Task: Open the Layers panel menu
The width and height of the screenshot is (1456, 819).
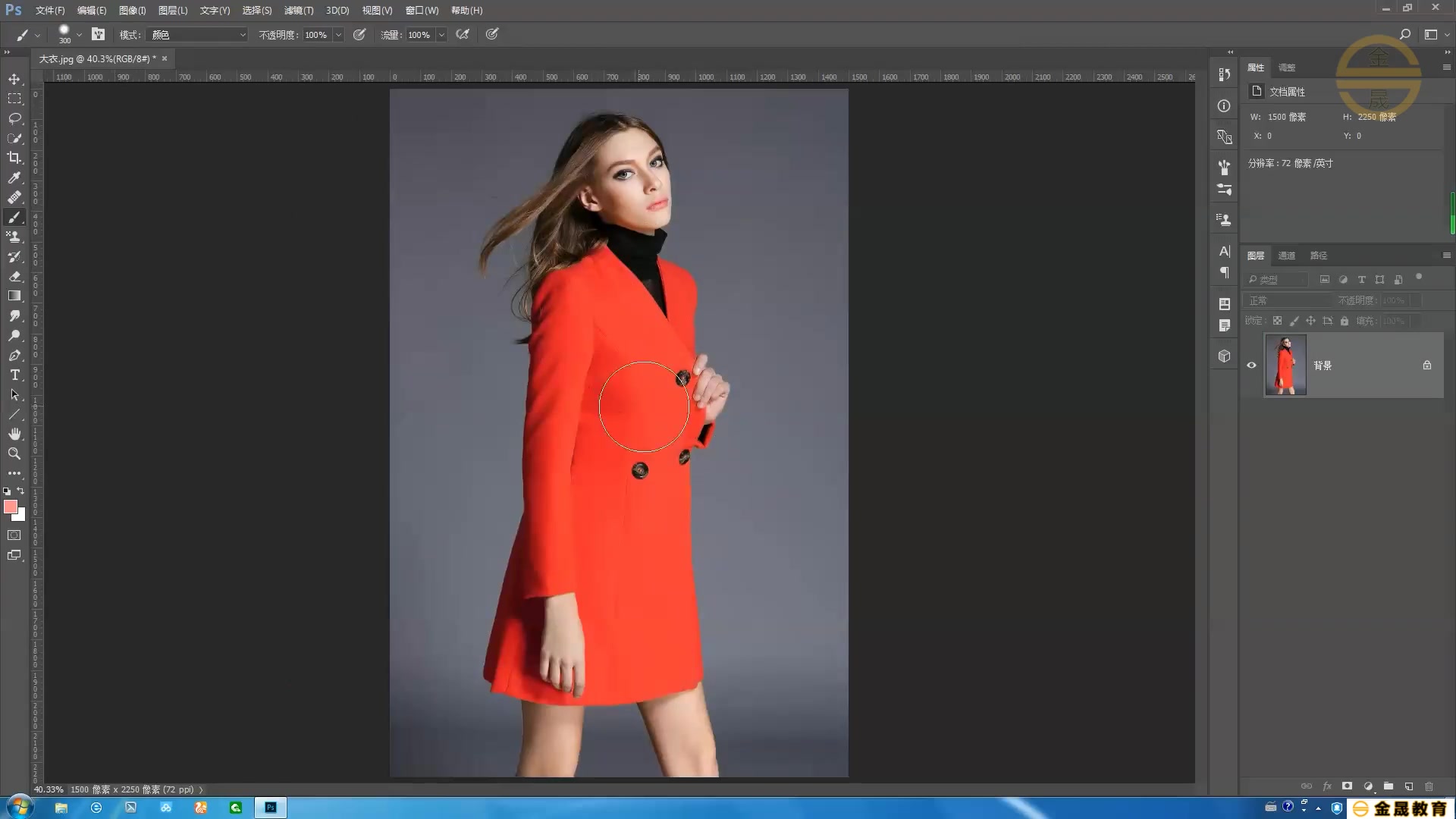Action: (1446, 256)
